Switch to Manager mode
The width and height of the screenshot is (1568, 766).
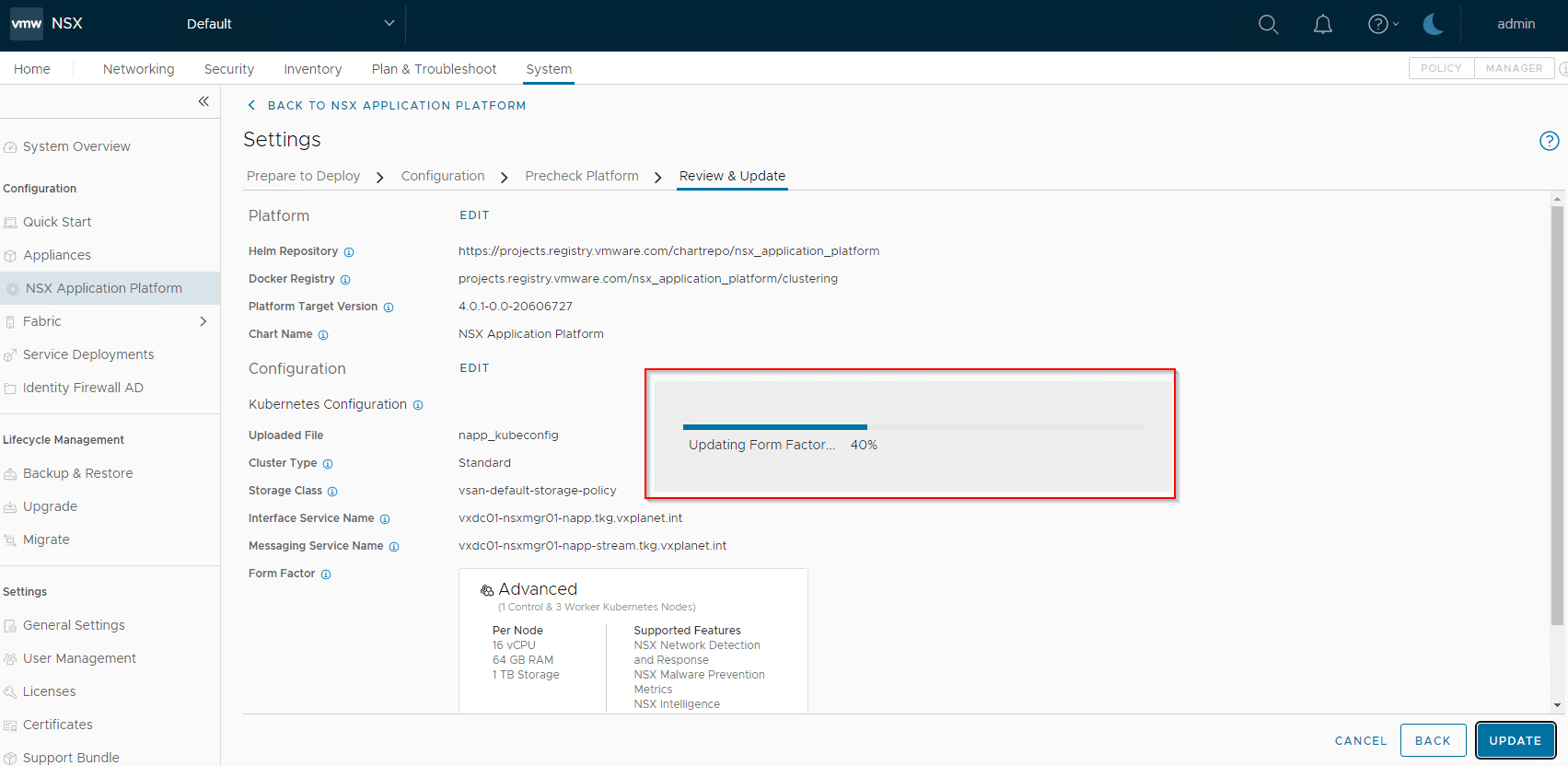pyautogui.click(x=1514, y=68)
